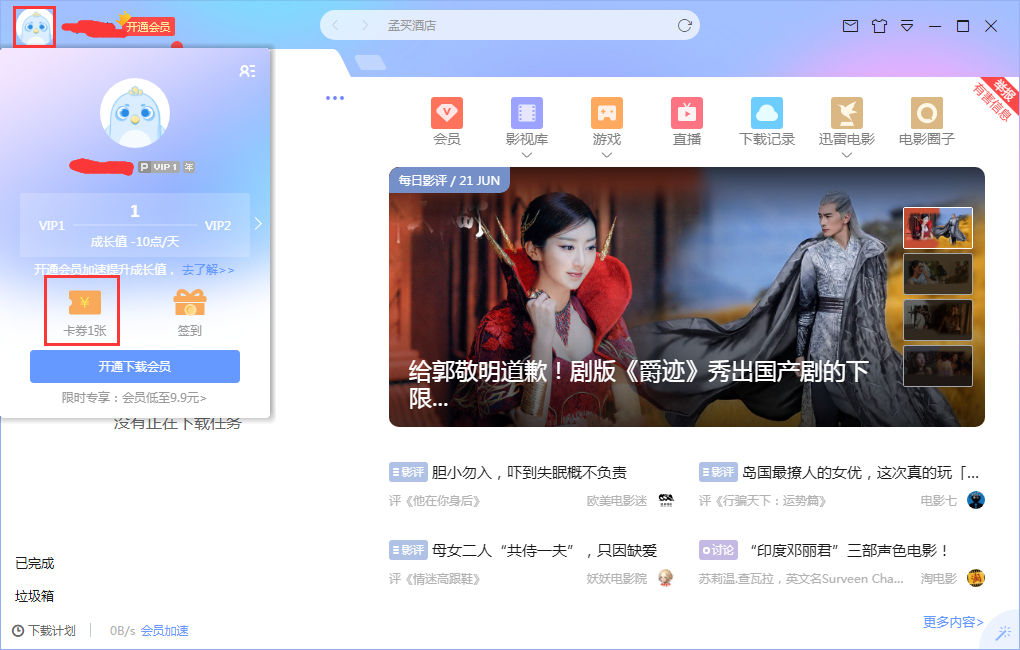Select the blank browser tab
This screenshot has height=650, width=1020.
pos(370,62)
